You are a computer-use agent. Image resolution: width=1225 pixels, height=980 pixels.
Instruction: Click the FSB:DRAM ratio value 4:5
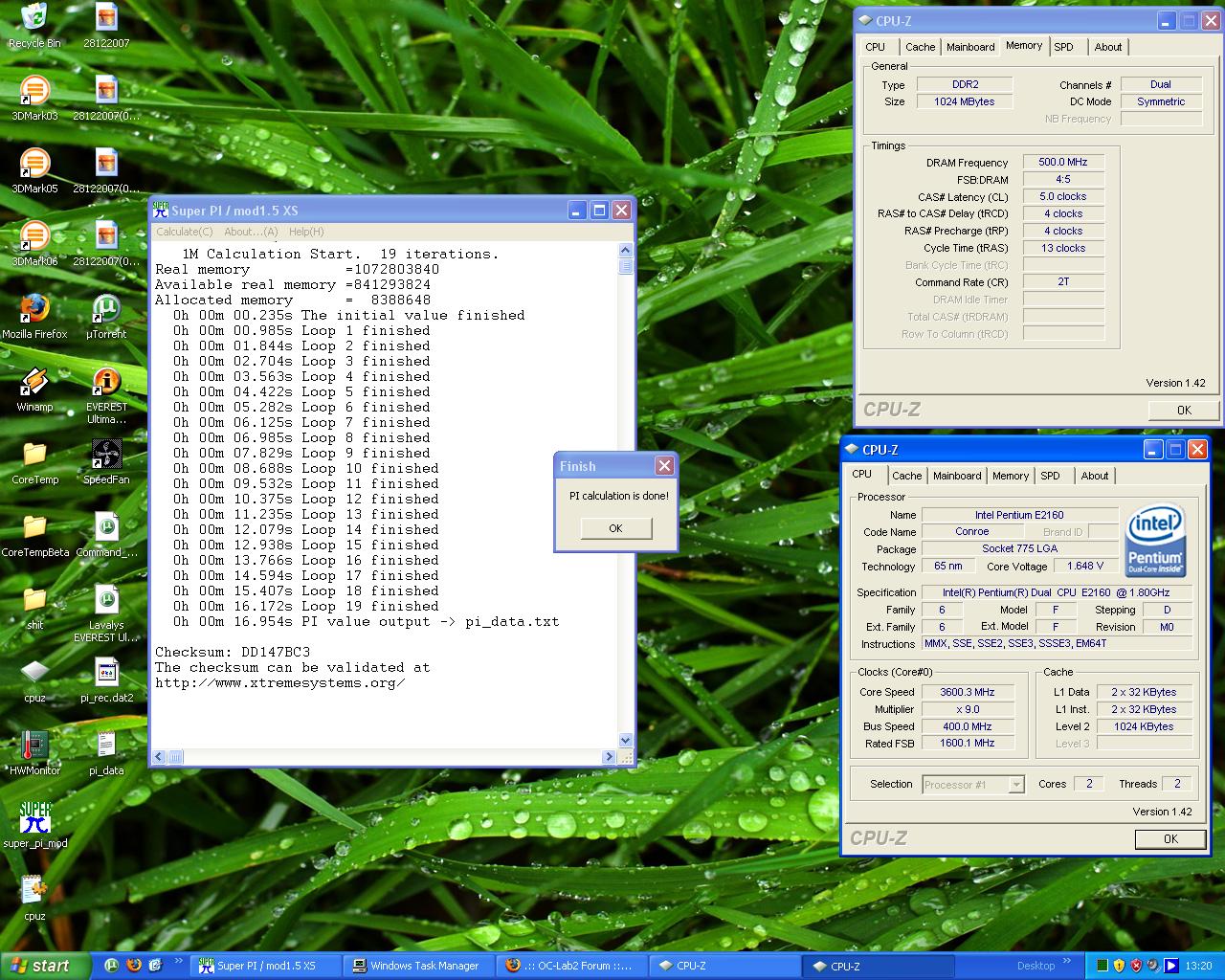click(1063, 179)
